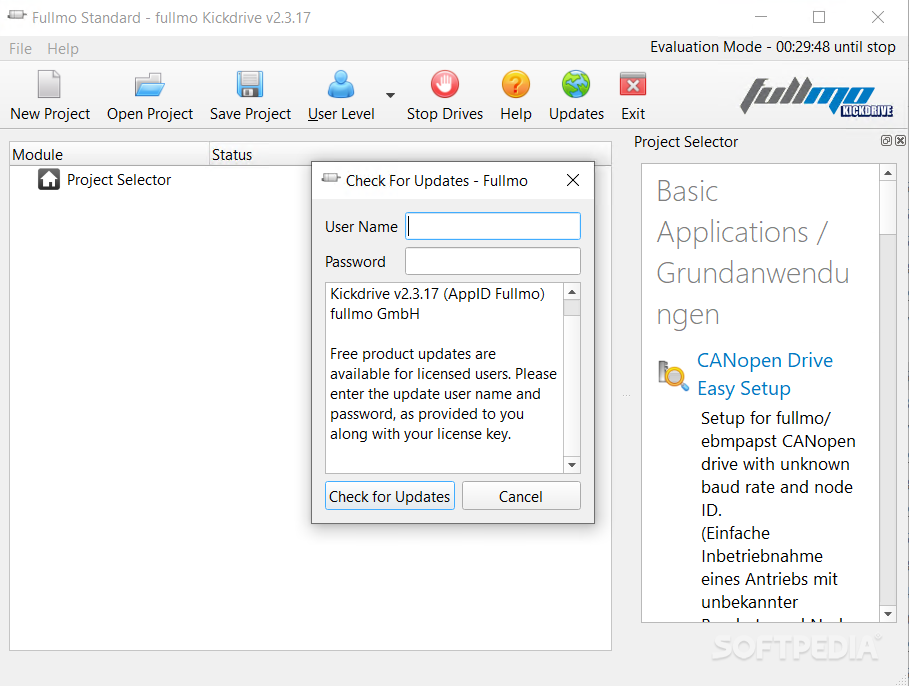Open the File menu

tap(20, 49)
